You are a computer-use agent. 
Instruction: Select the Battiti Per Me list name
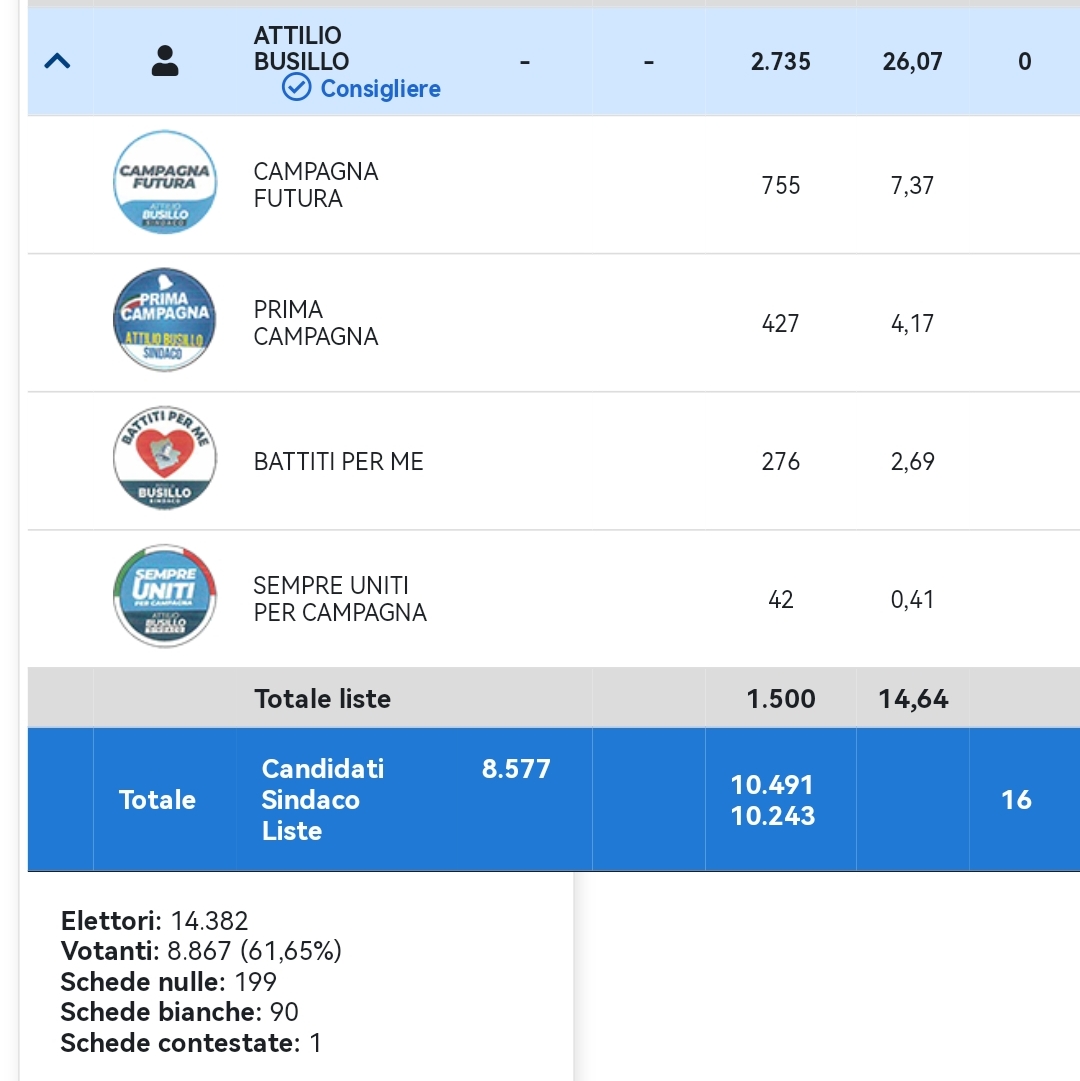(338, 461)
